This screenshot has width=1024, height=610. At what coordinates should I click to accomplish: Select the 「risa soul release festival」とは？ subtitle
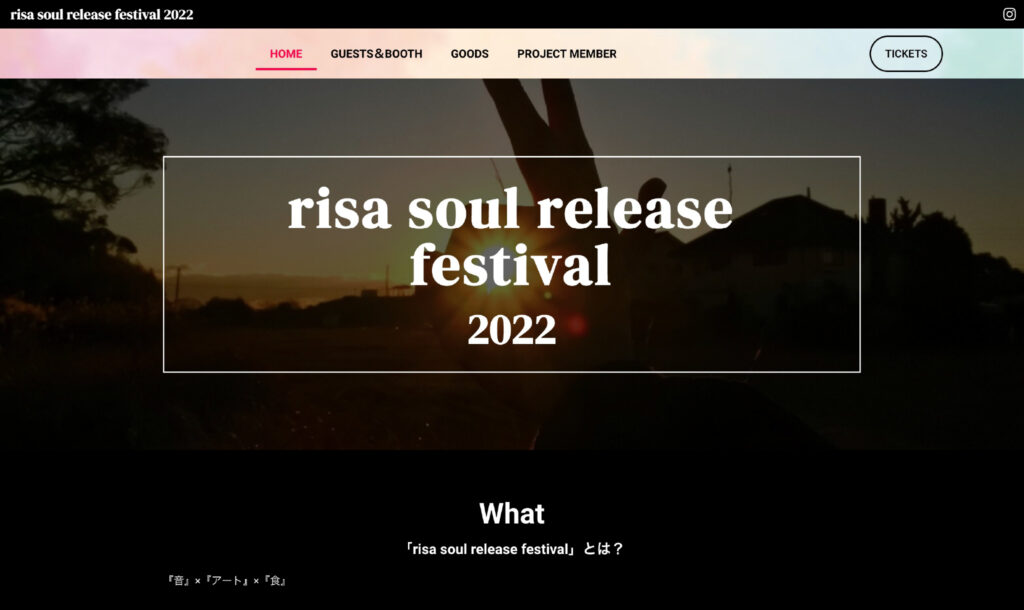[513, 549]
